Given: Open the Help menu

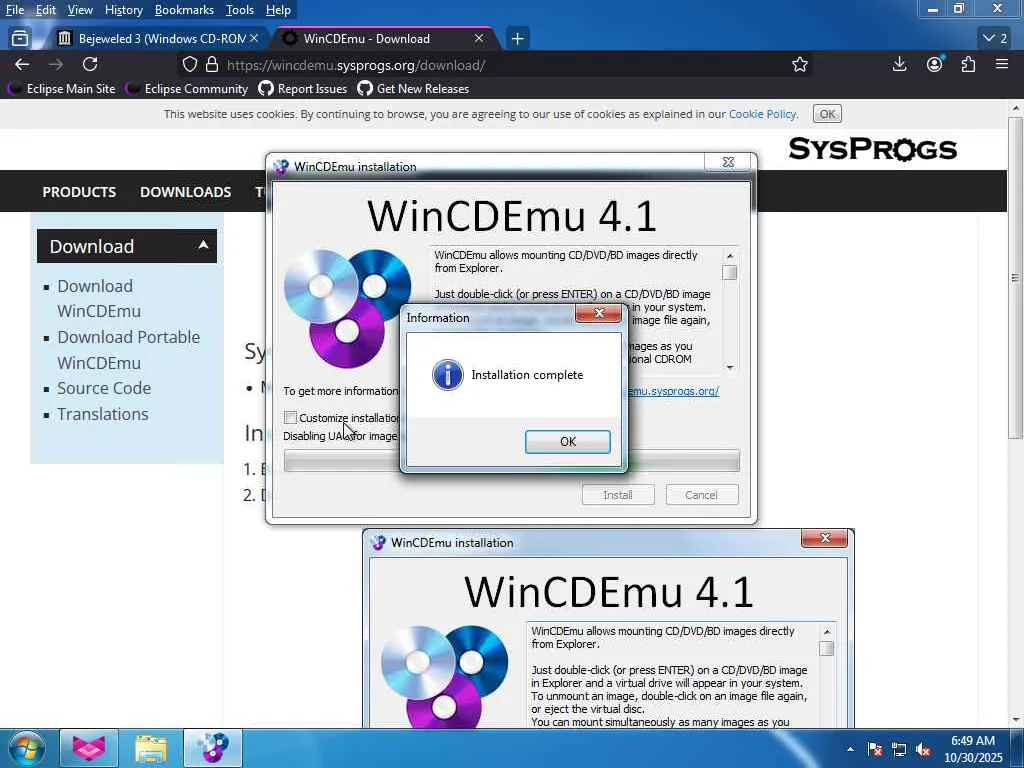Looking at the screenshot, I should tap(278, 10).
